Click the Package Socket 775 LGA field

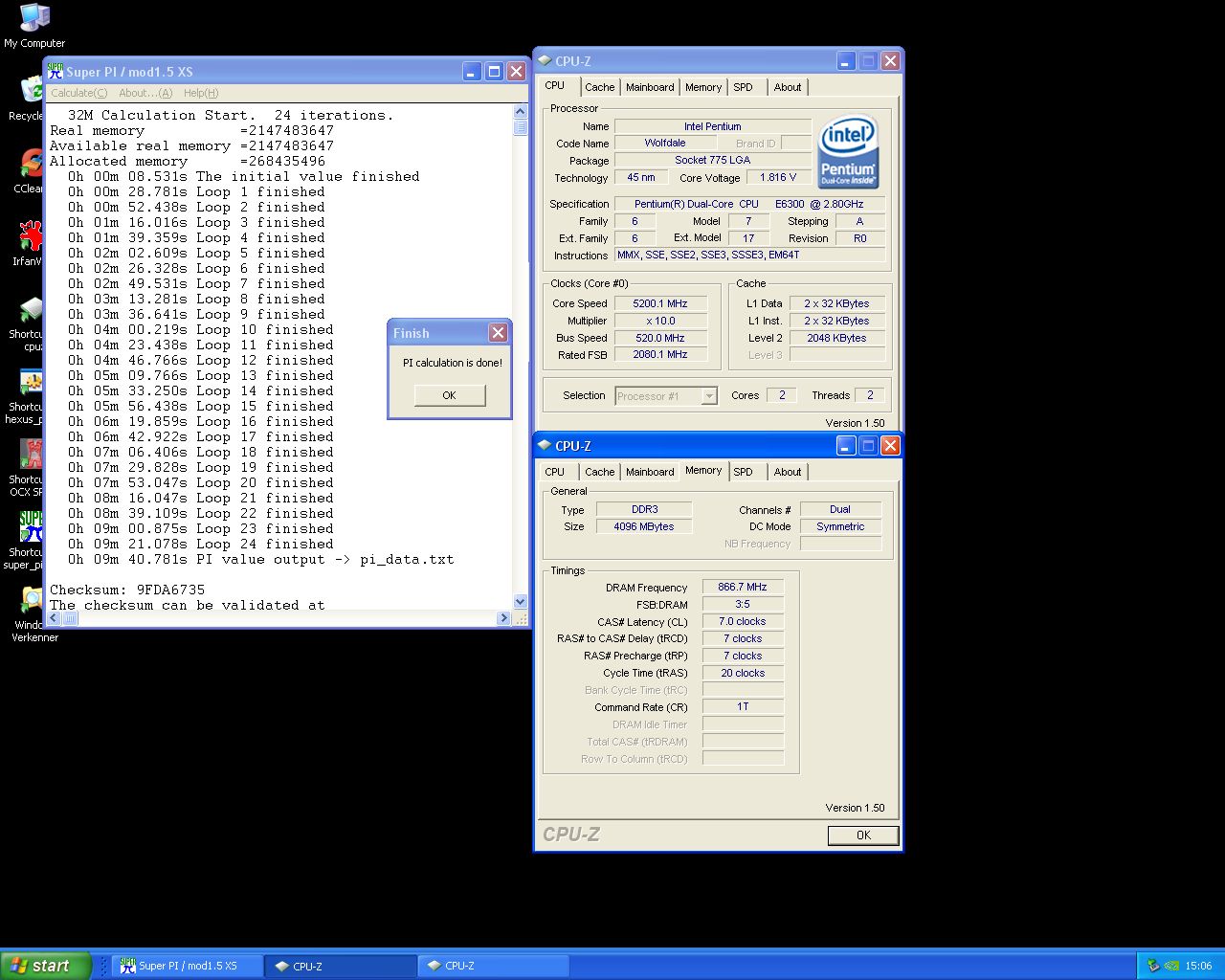[713, 160]
